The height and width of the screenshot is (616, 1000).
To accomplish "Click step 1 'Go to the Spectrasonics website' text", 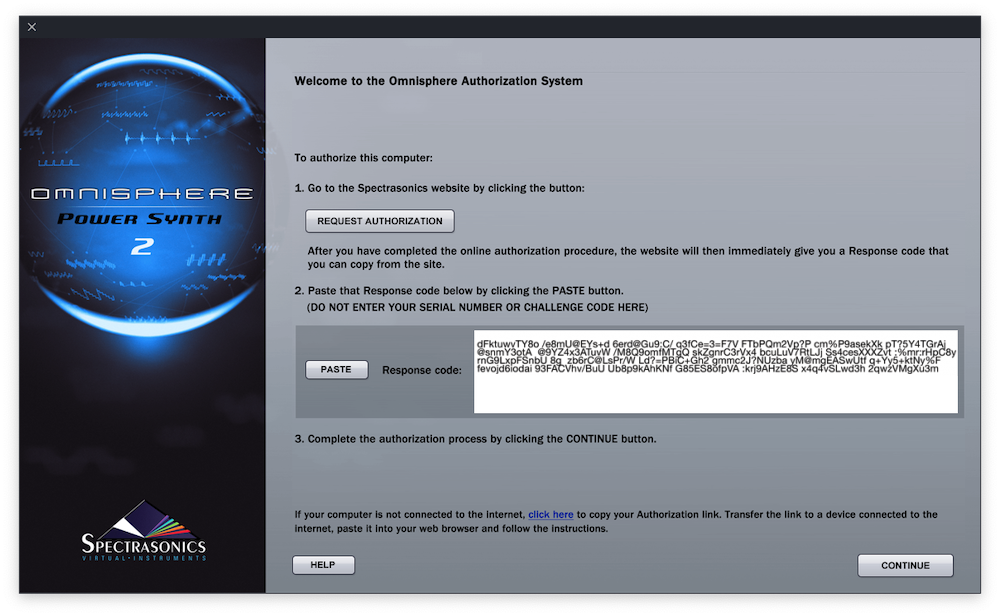I will coord(439,188).
